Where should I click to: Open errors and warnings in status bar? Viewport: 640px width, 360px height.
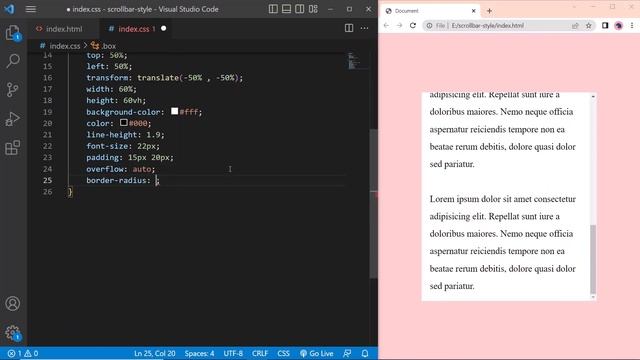[23, 353]
